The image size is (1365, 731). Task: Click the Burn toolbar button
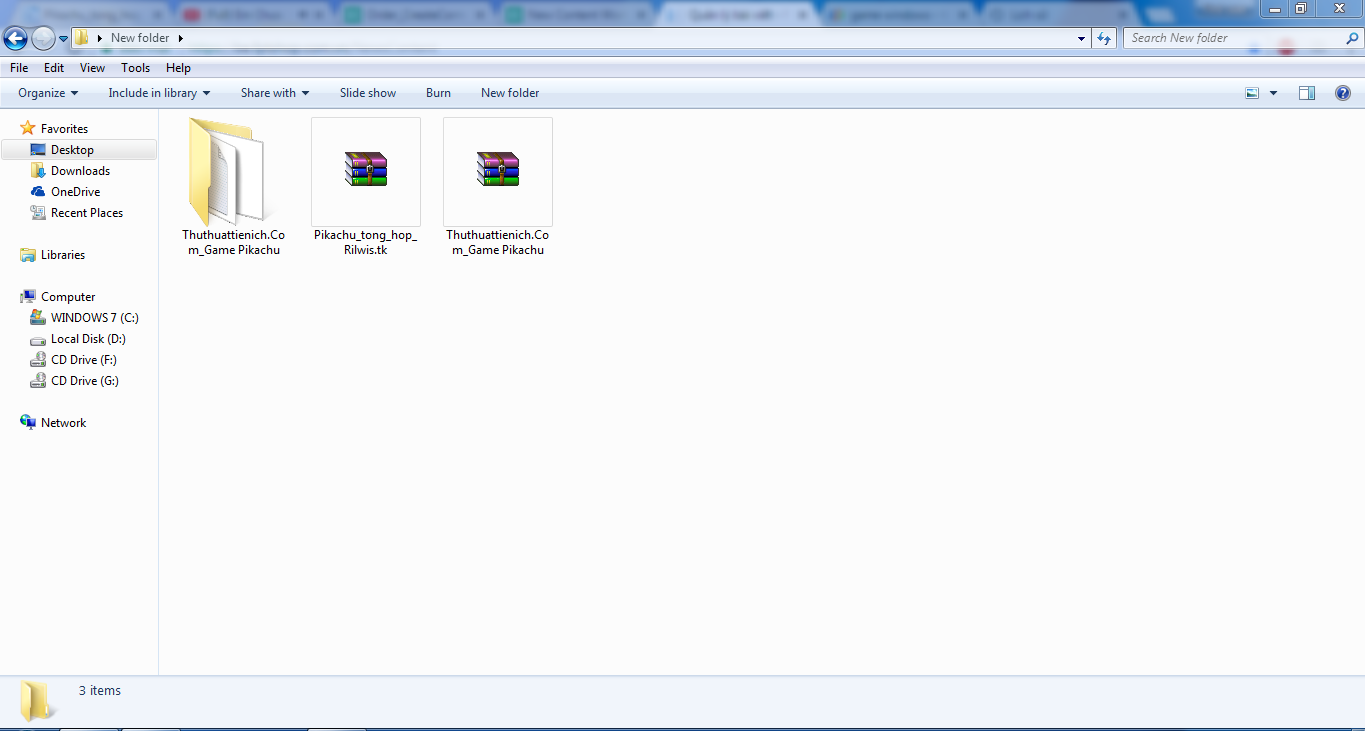pyautogui.click(x=438, y=93)
